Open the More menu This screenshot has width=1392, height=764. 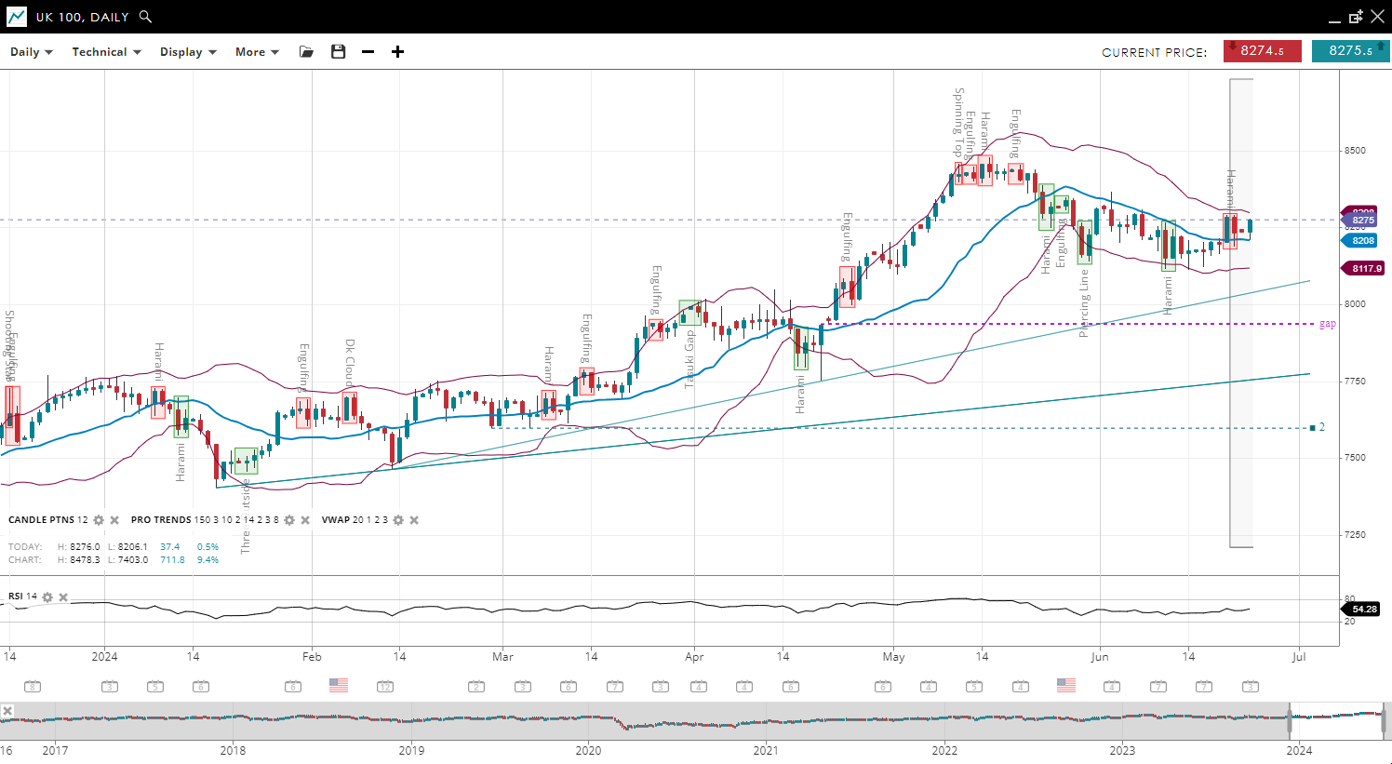[x=257, y=52]
